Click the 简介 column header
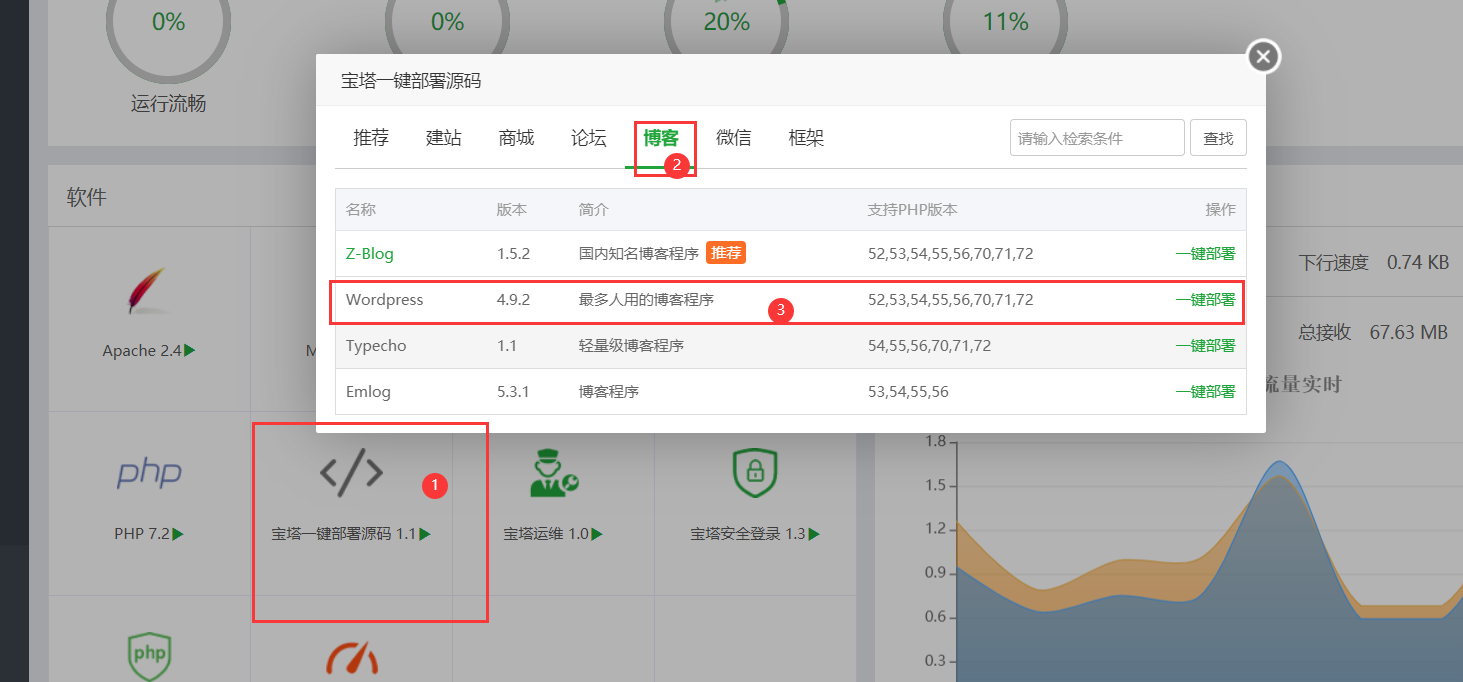The image size is (1463, 682). tap(593, 210)
